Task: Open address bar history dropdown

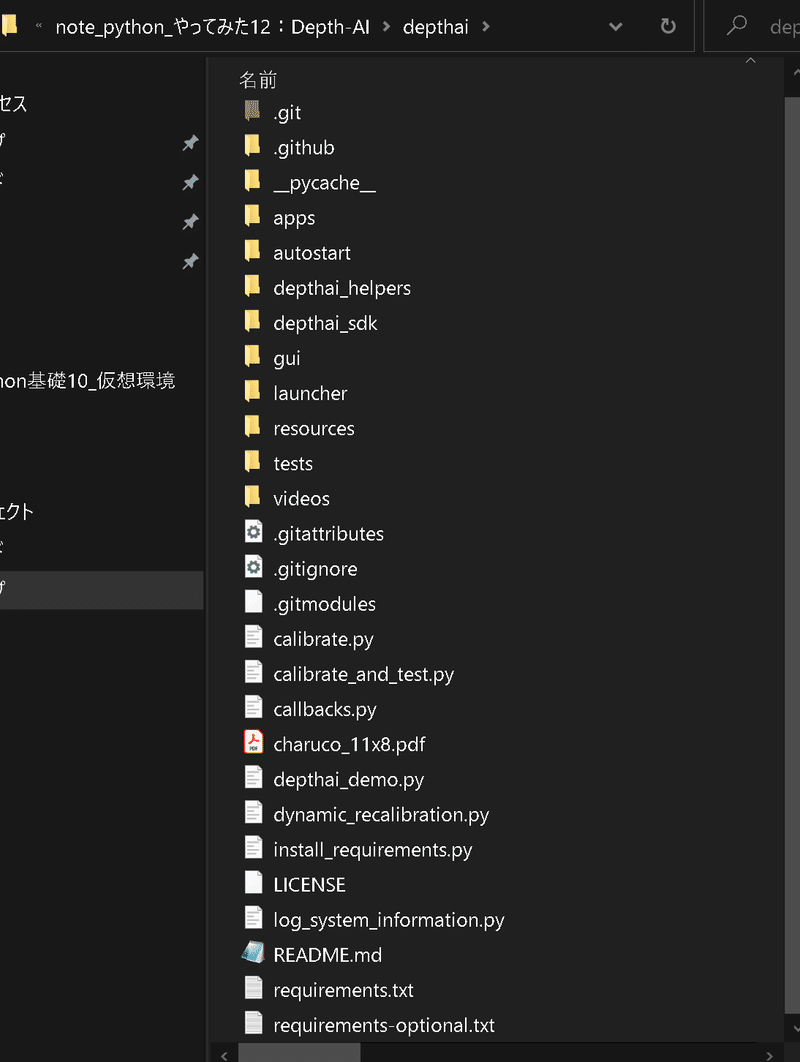Action: pyautogui.click(x=616, y=27)
